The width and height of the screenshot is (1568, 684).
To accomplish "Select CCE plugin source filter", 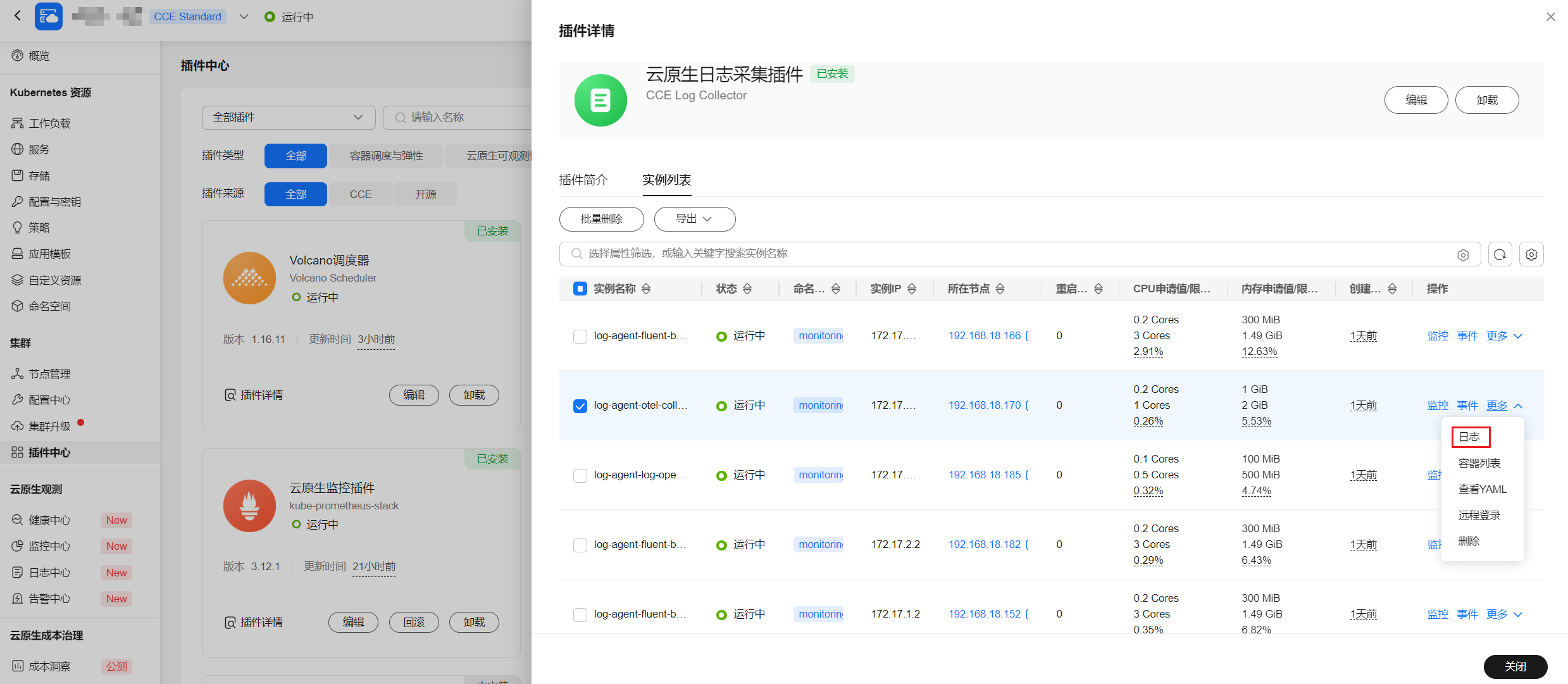I will pyautogui.click(x=361, y=194).
